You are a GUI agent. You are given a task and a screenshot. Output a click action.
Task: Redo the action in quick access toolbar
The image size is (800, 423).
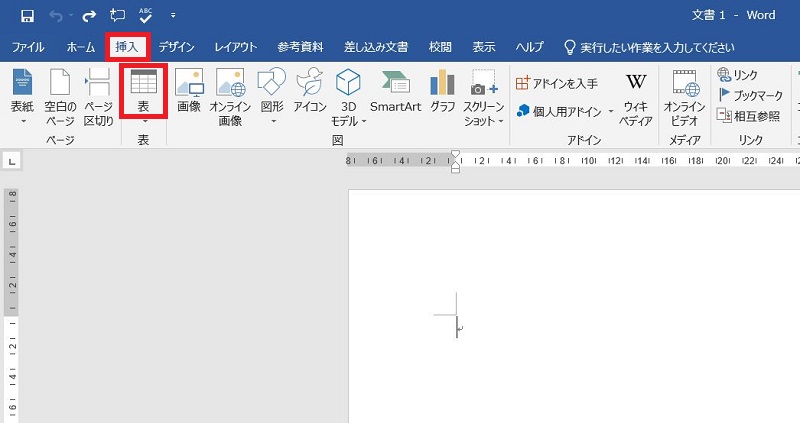click(x=89, y=16)
